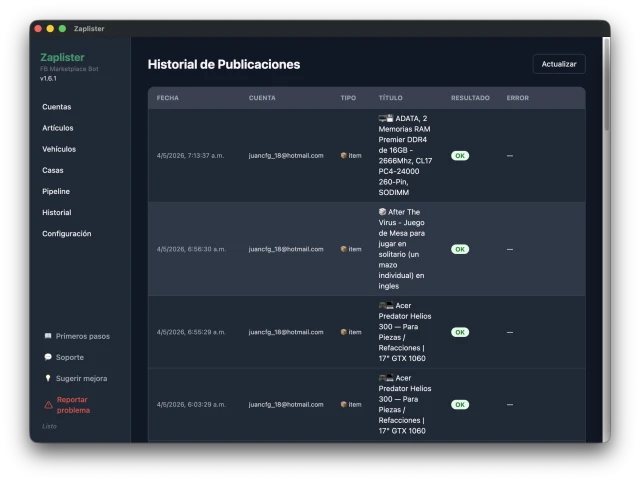Click the Acer Predator title in the 6:55:29 row
This screenshot has height=482, width=640.
coord(405,332)
